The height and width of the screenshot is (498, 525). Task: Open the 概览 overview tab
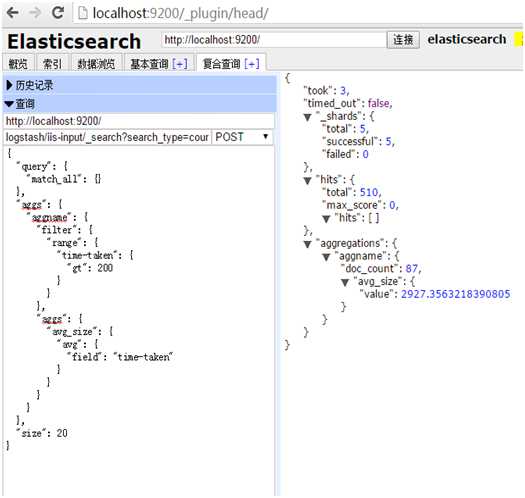click(x=18, y=63)
